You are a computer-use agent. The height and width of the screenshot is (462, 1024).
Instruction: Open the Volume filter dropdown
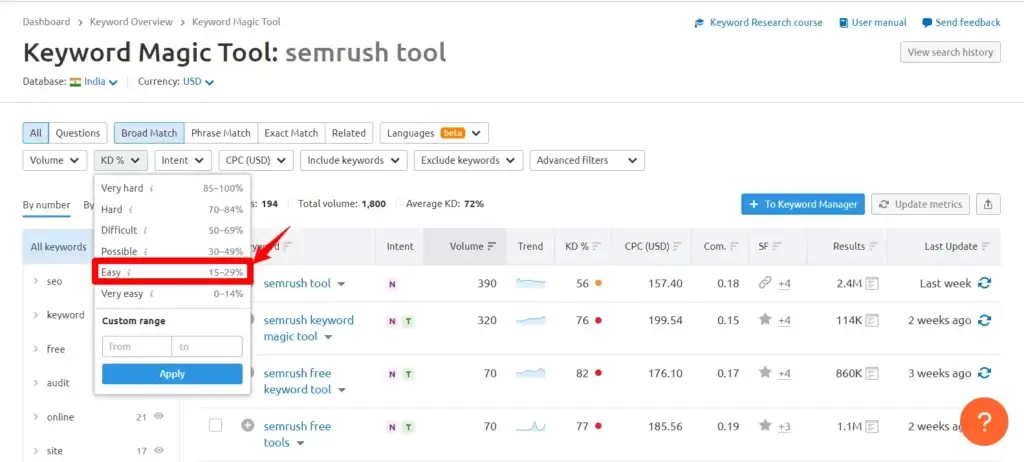[55, 160]
